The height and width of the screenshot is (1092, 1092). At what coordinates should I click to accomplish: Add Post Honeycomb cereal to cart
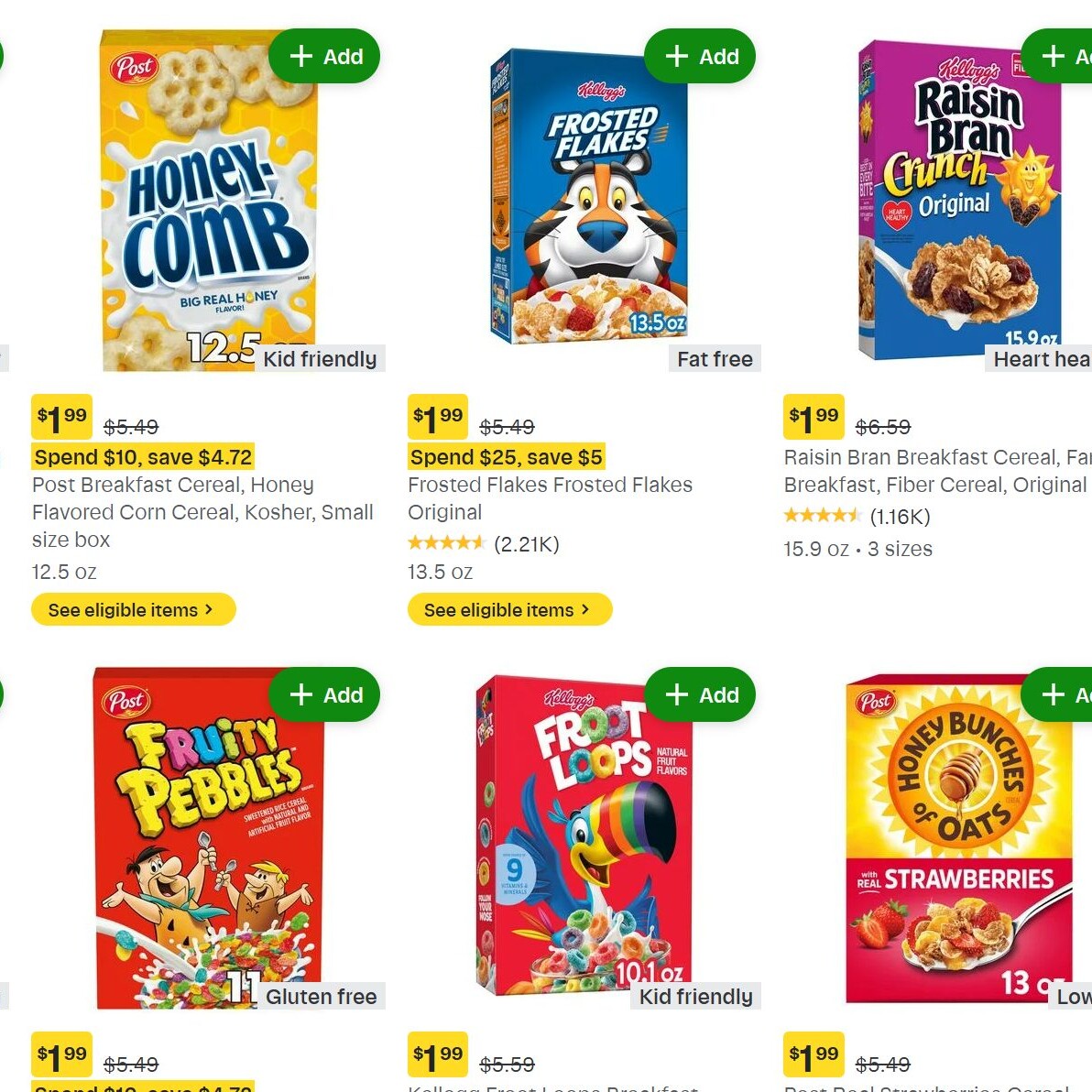[324, 57]
